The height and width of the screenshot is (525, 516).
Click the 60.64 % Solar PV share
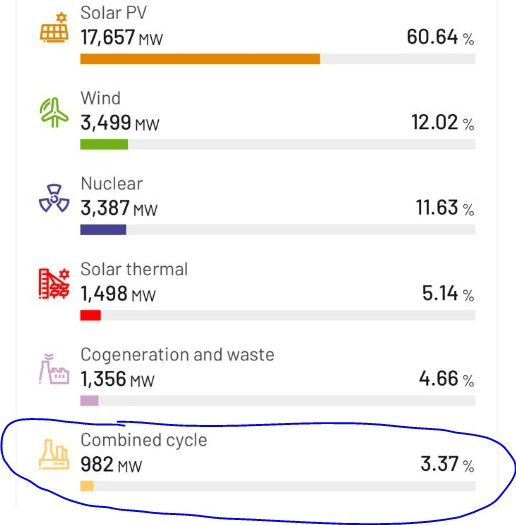click(440, 37)
